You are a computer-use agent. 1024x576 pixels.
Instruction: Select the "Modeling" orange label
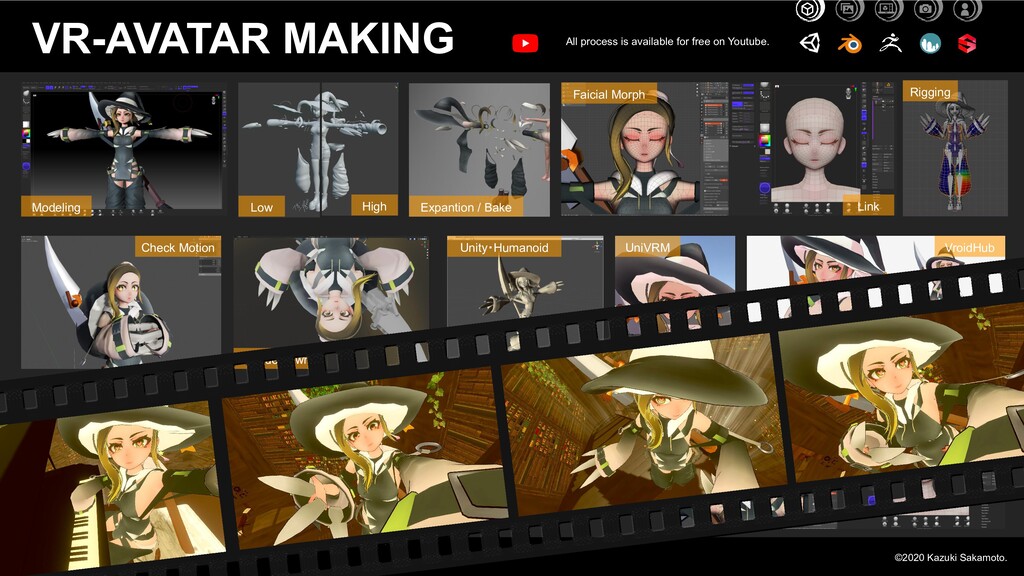pyautogui.click(x=56, y=207)
